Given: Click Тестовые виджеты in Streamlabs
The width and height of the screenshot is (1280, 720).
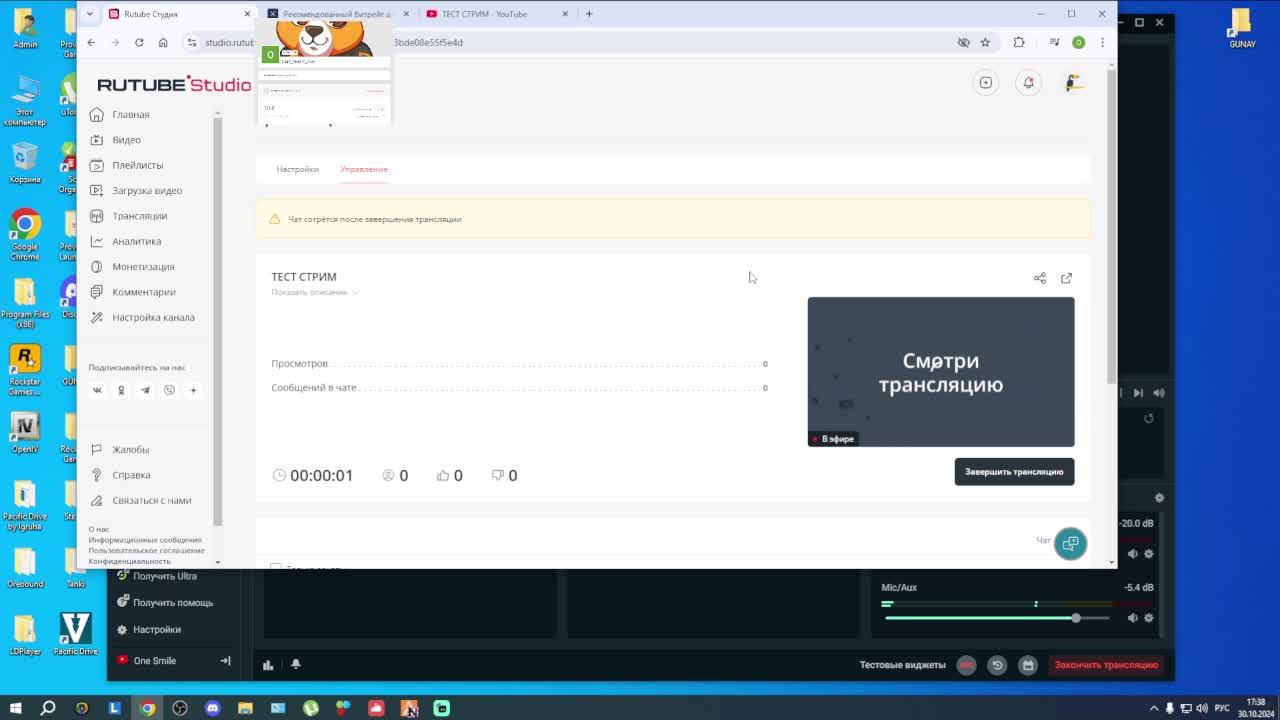Looking at the screenshot, I should pos(902,665).
